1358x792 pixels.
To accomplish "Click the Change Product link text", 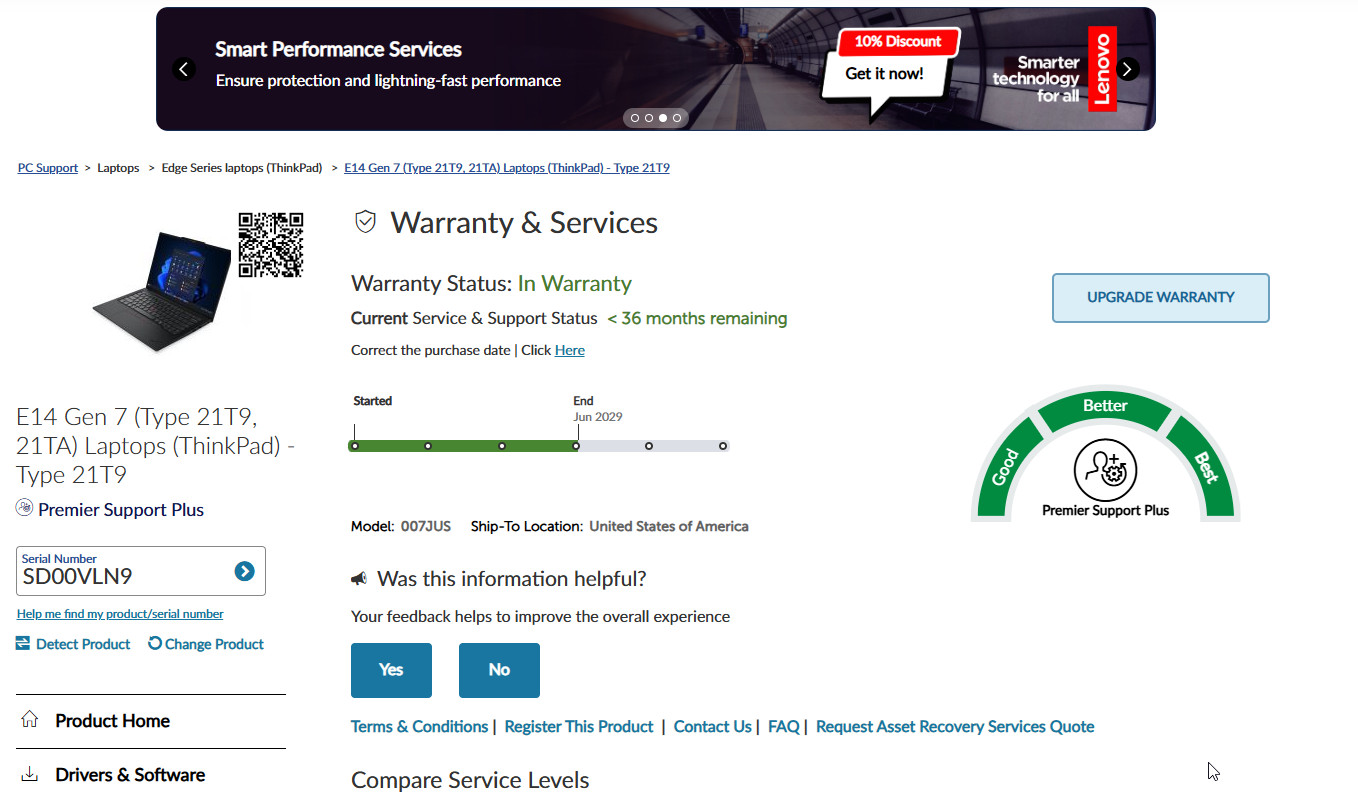I will (214, 644).
